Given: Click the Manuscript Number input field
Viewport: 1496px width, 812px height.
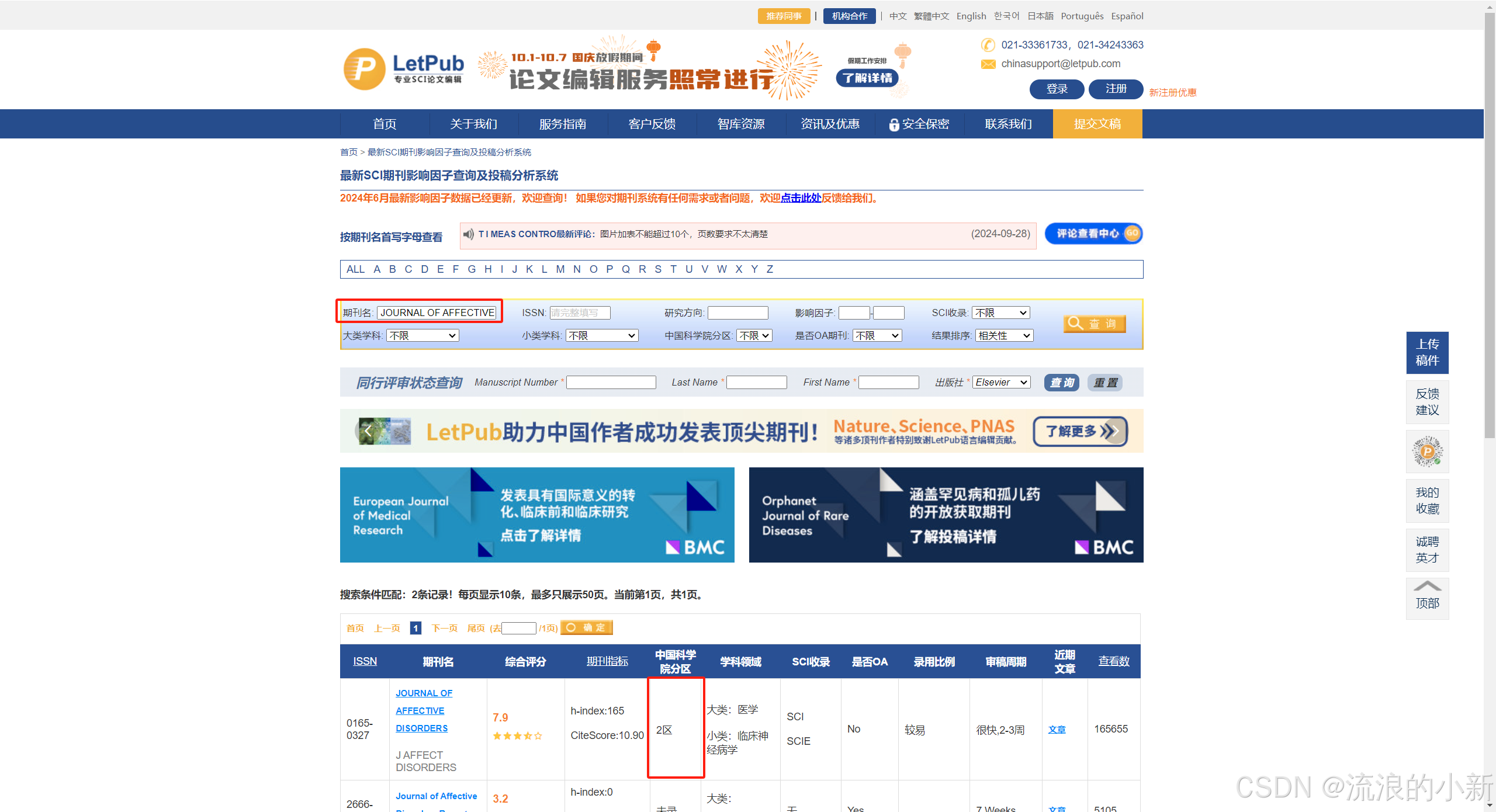Looking at the screenshot, I should 611,383.
